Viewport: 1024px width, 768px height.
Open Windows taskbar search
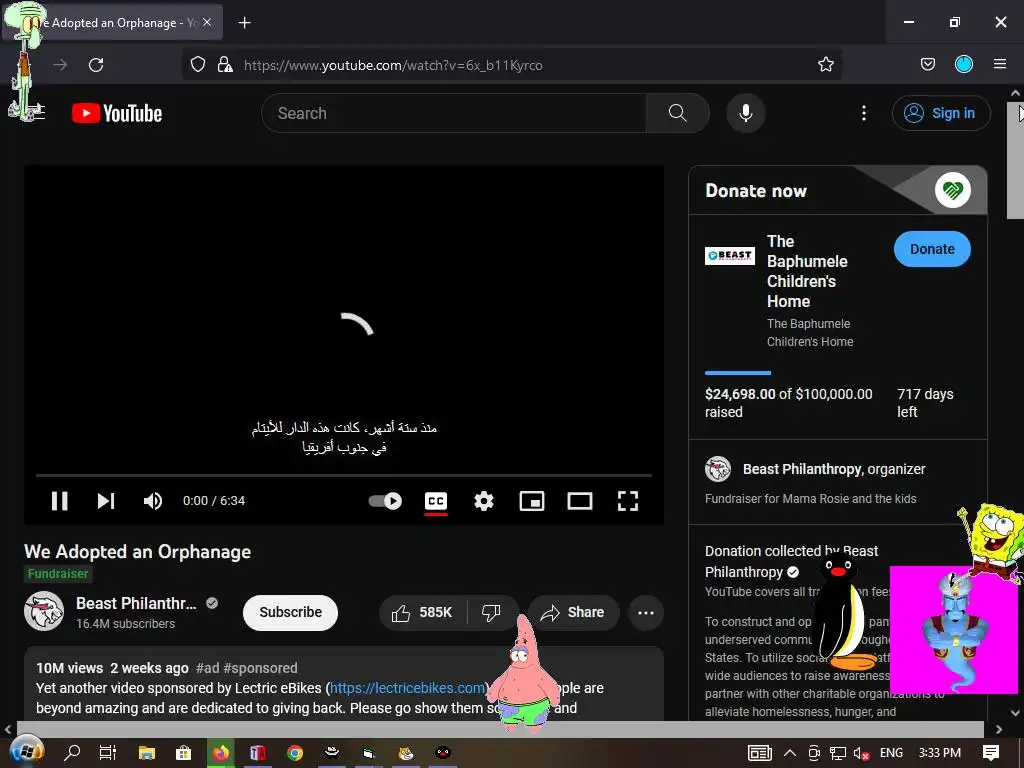pyautogui.click(x=72, y=753)
